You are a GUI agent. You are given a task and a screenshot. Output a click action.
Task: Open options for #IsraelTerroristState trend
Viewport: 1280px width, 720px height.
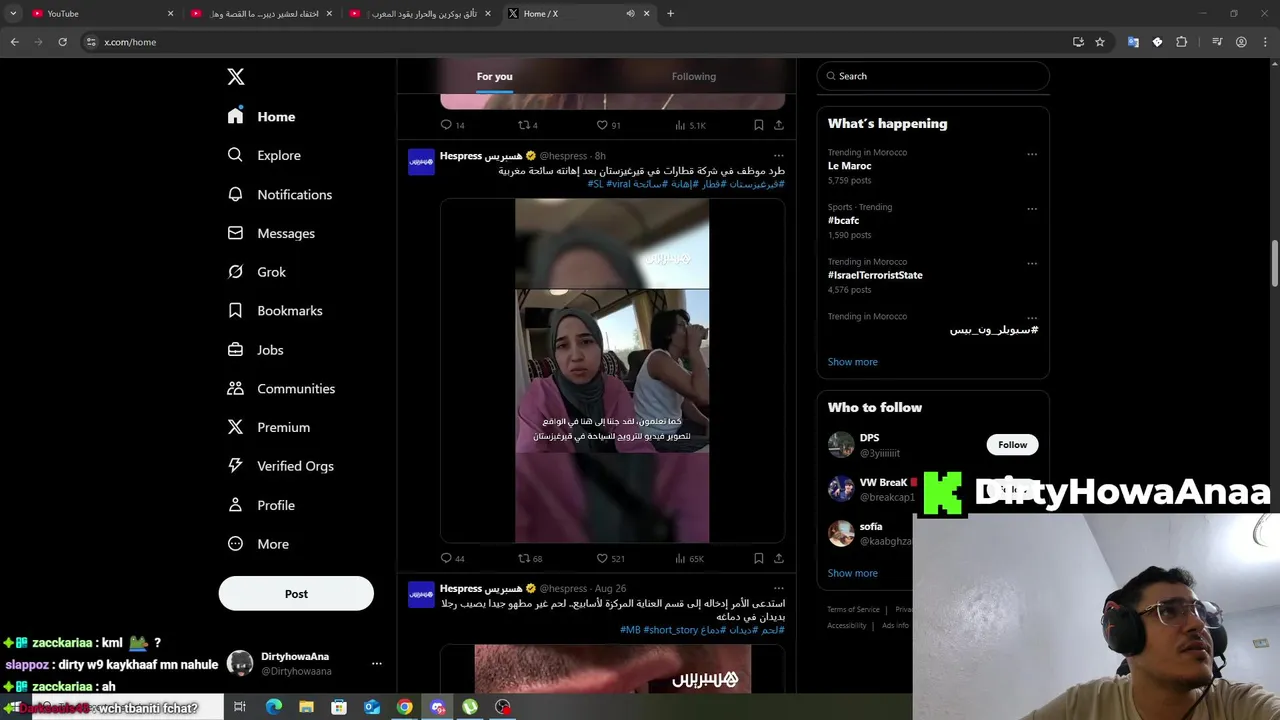[1032, 264]
